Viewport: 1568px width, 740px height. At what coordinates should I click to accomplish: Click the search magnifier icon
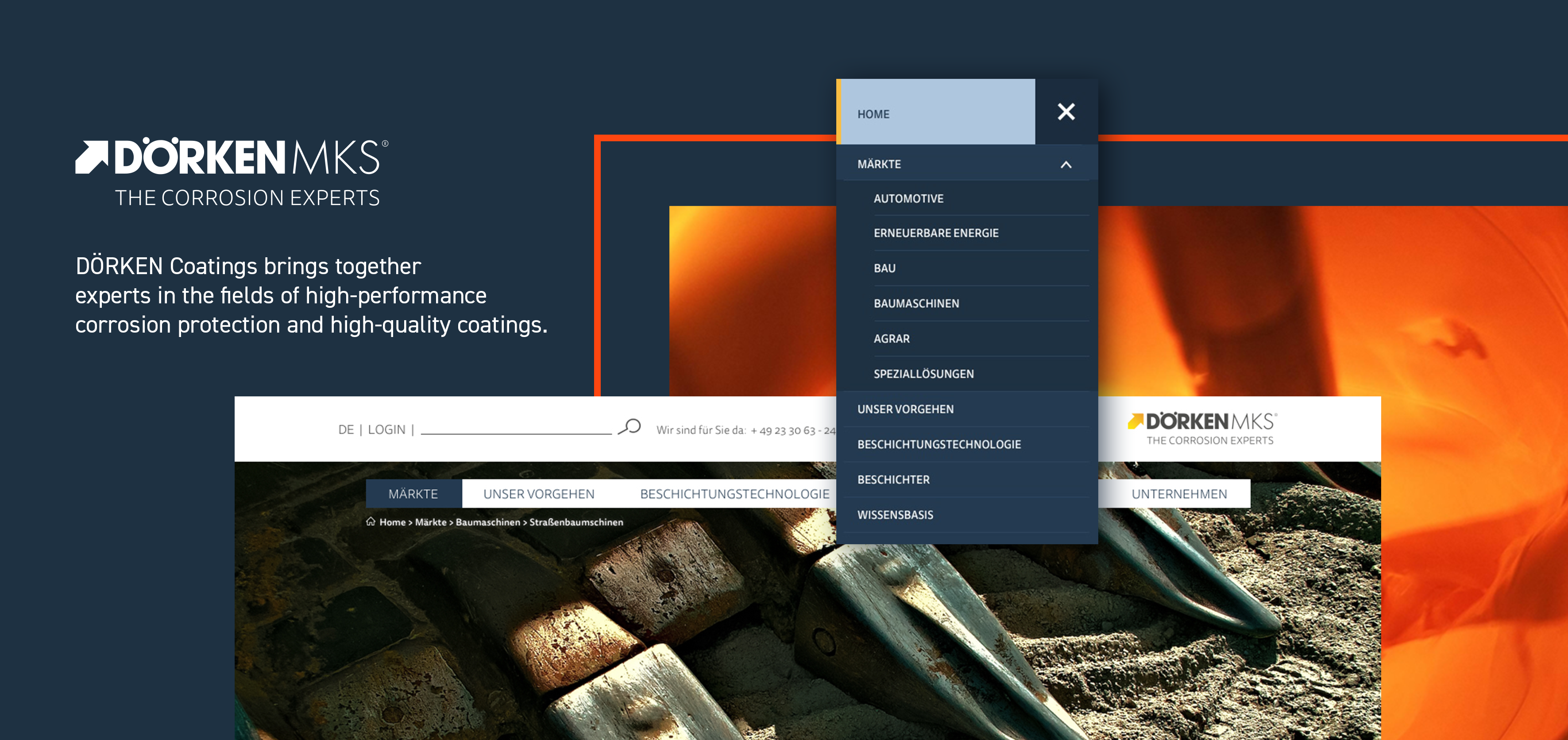(x=630, y=427)
